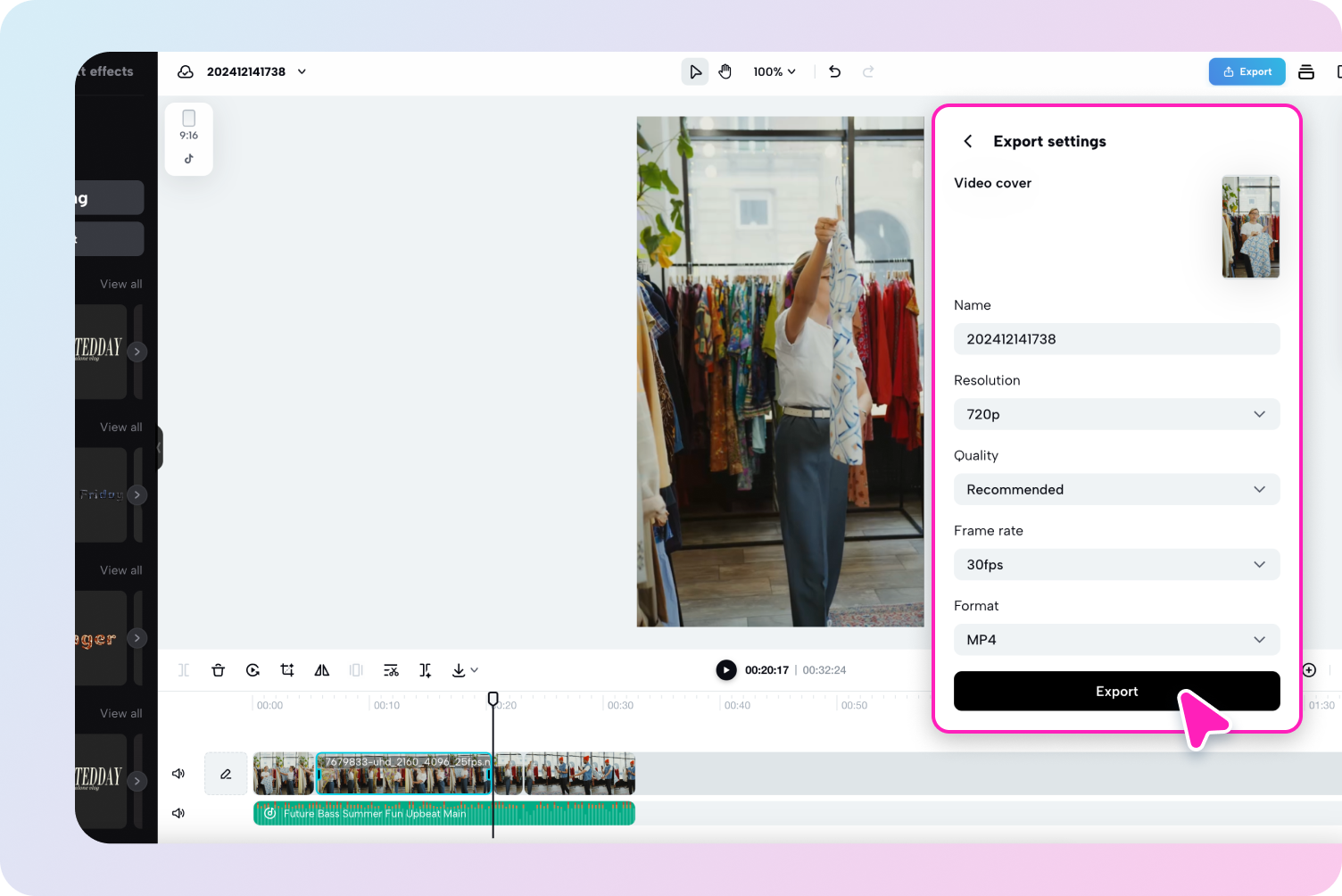1342x896 pixels.
Task: Open the pencil edit icon on the video track
Action: [225, 773]
